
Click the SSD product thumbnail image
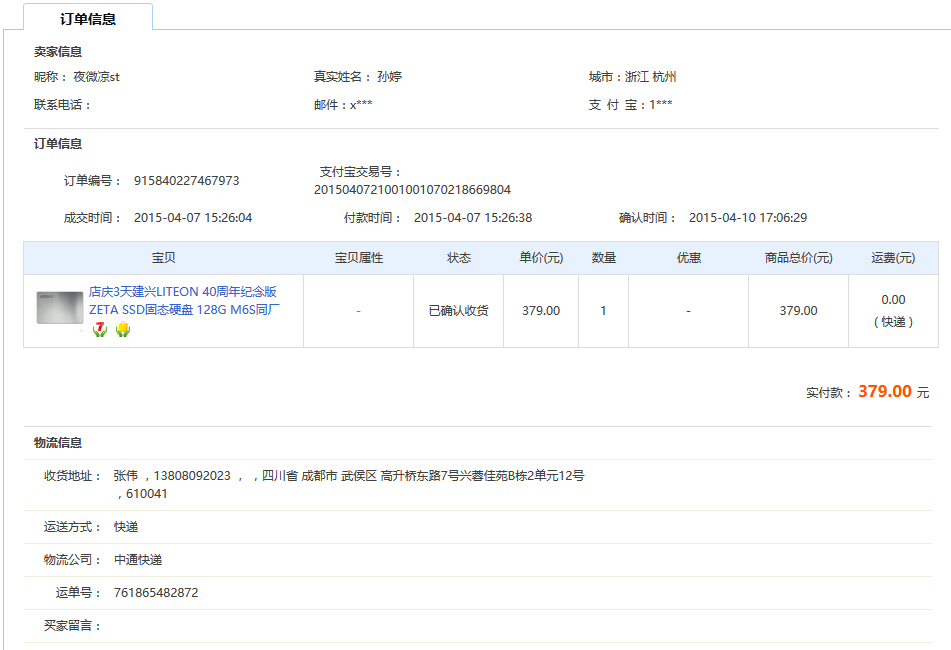[59, 308]
